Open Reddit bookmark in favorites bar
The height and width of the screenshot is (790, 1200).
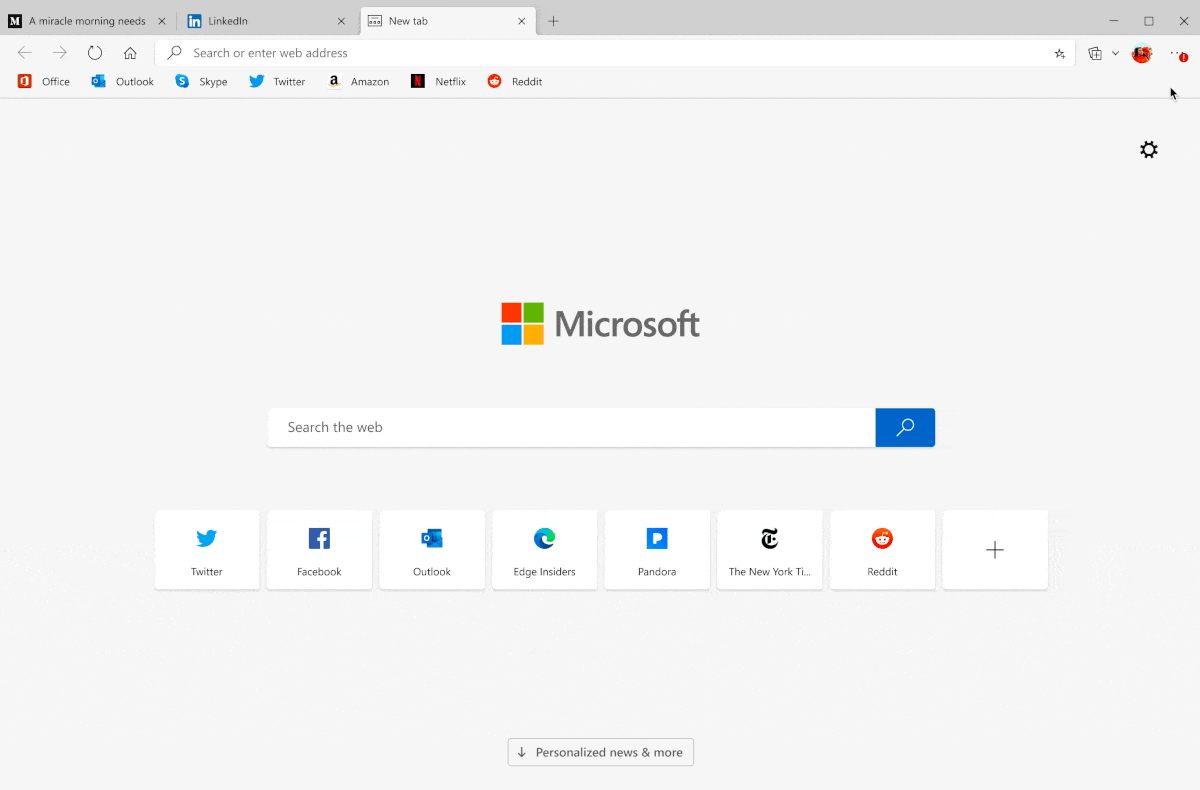point(514,82)
